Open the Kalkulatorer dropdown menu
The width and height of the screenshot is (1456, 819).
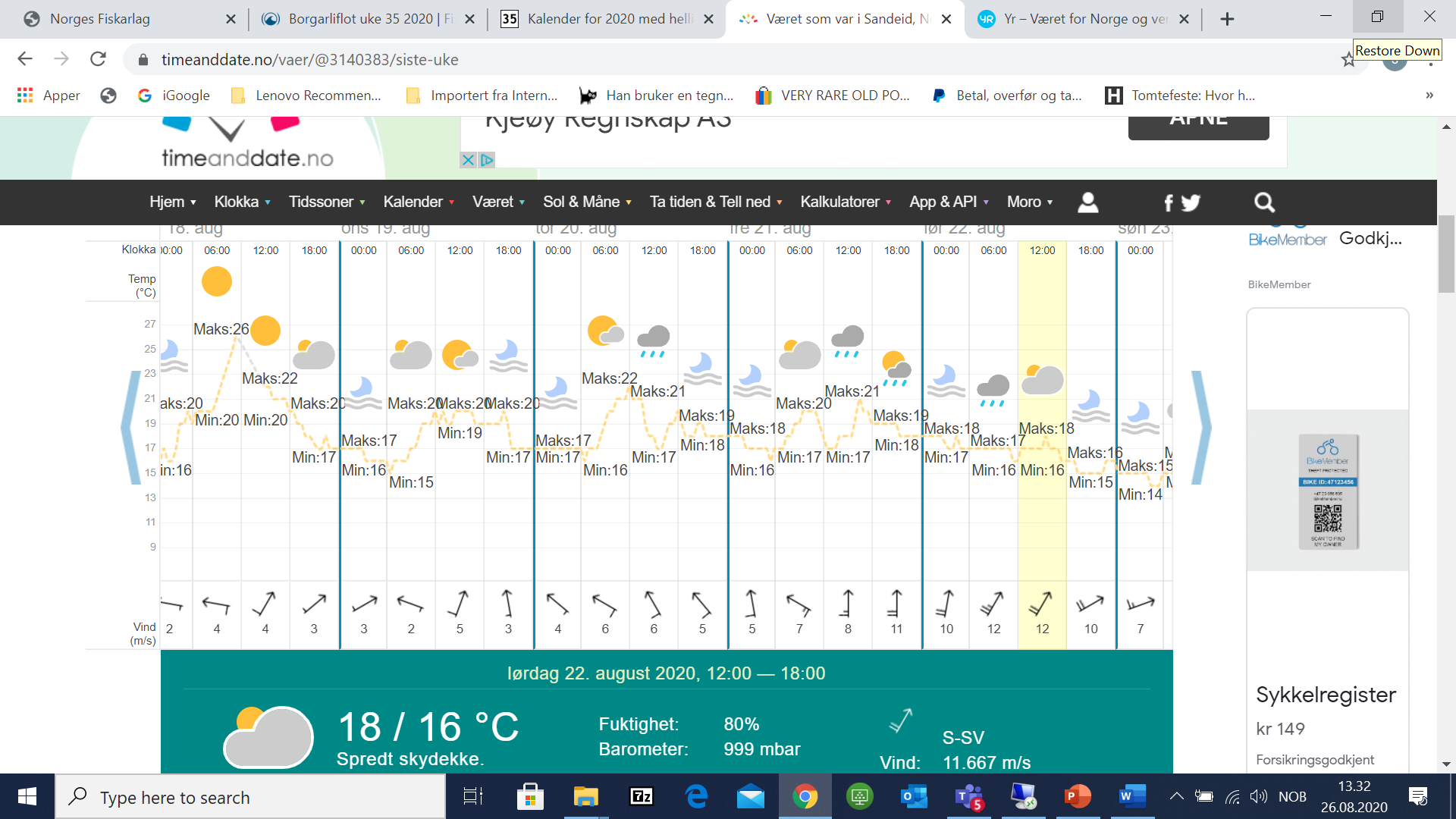846,202
